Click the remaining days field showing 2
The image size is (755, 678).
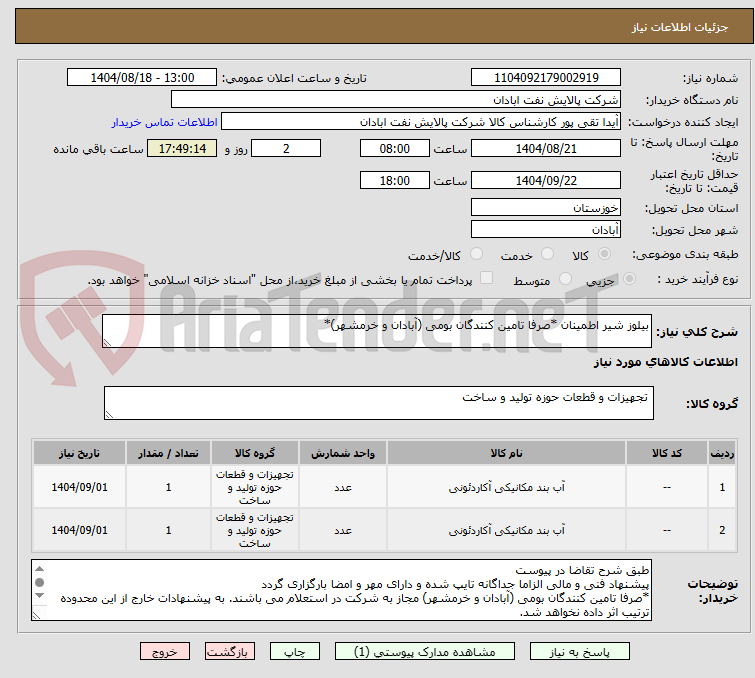coord(286,148)
